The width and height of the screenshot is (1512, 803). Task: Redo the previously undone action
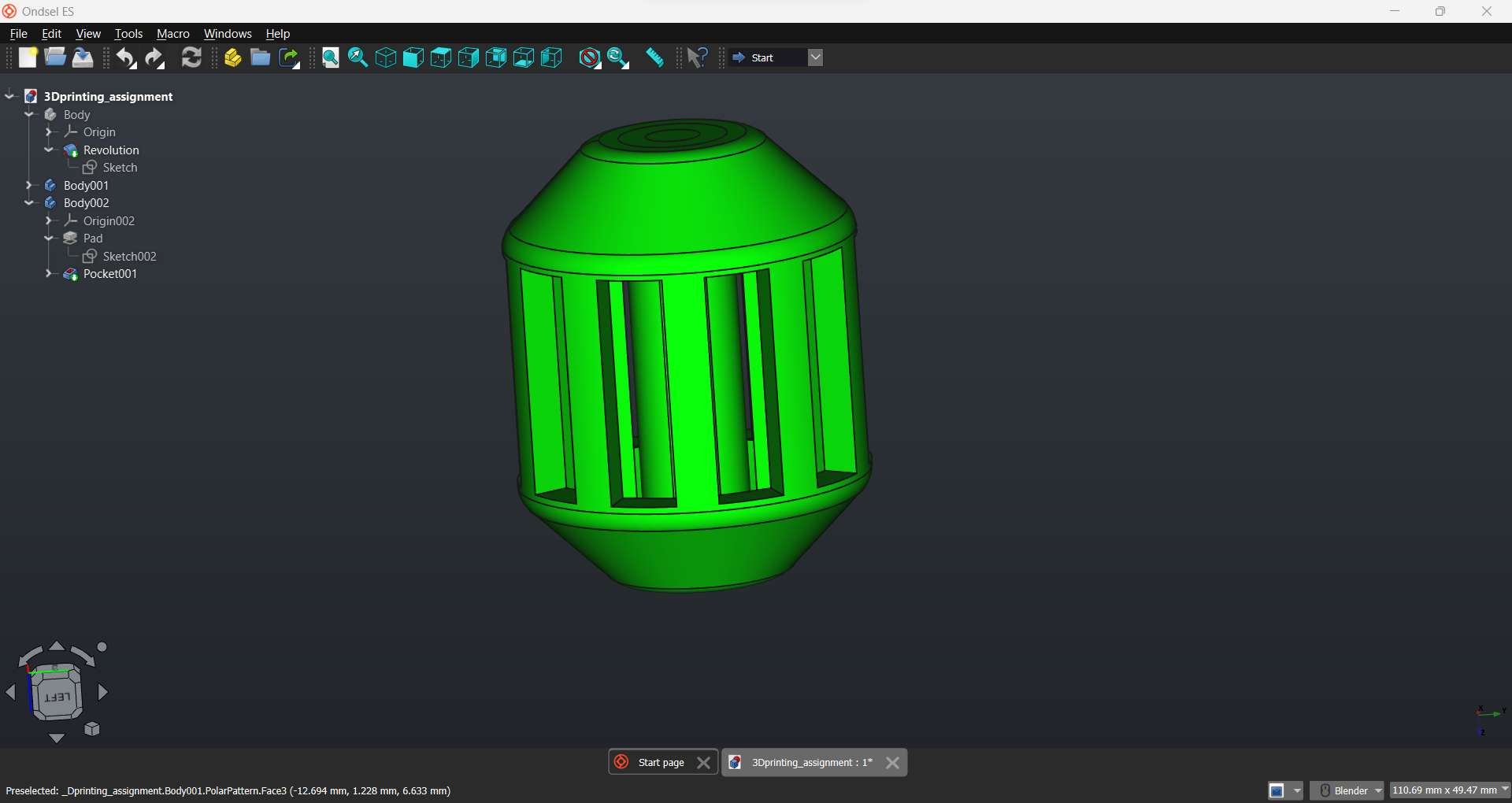coord(155,58)
